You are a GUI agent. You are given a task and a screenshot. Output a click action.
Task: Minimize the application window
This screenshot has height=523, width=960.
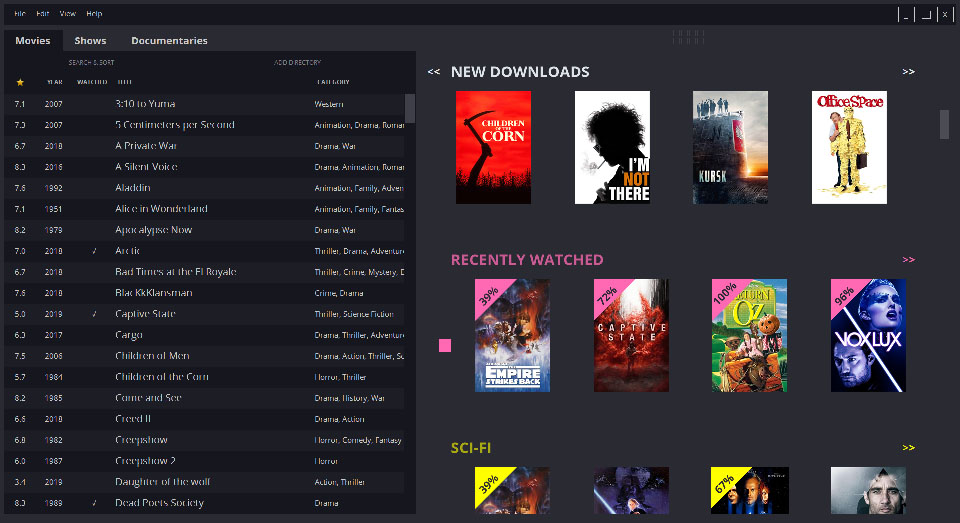(906, 15)
